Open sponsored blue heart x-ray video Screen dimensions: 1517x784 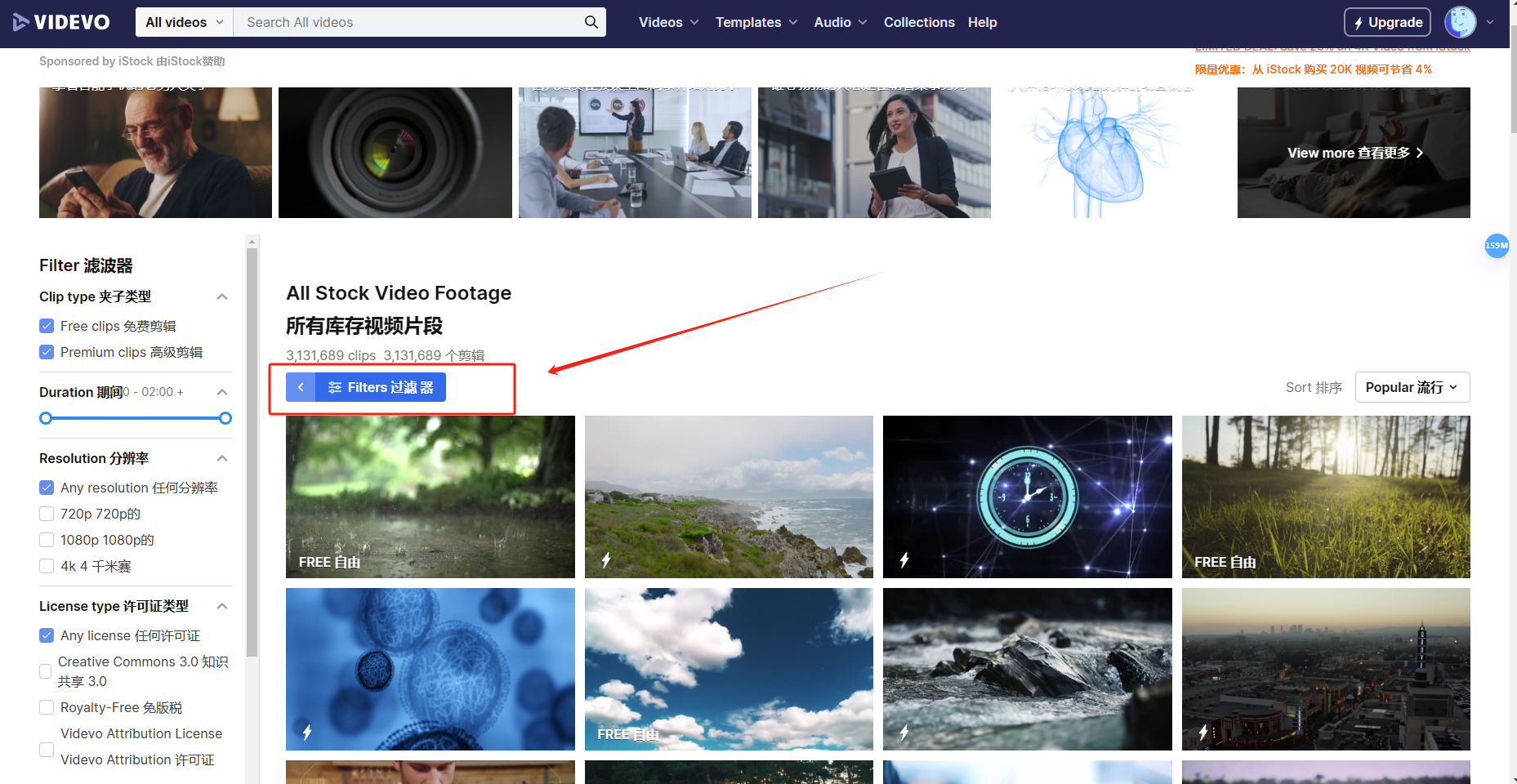tap(1114, 153)
